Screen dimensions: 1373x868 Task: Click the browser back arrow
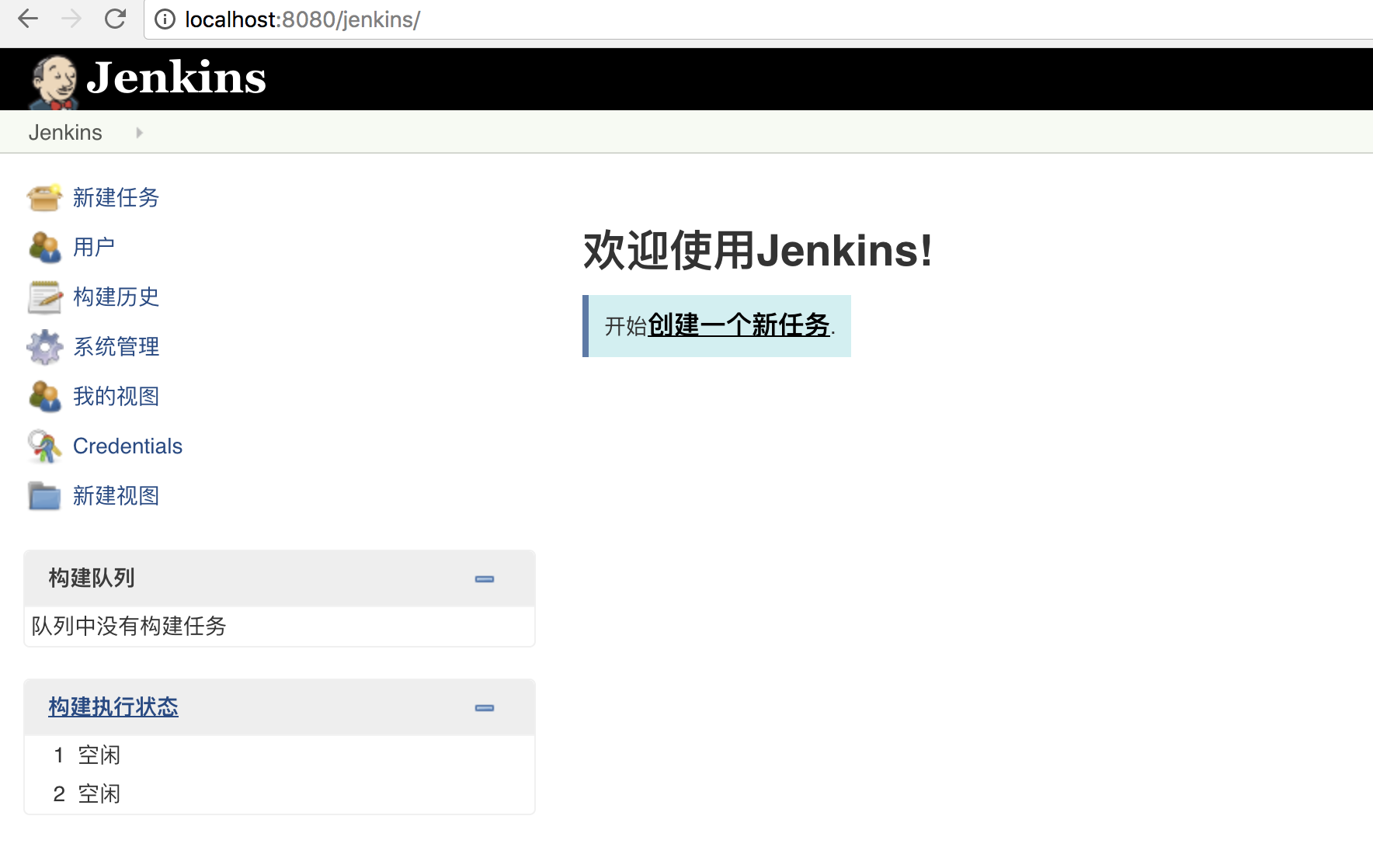click(x=28, y=19)
